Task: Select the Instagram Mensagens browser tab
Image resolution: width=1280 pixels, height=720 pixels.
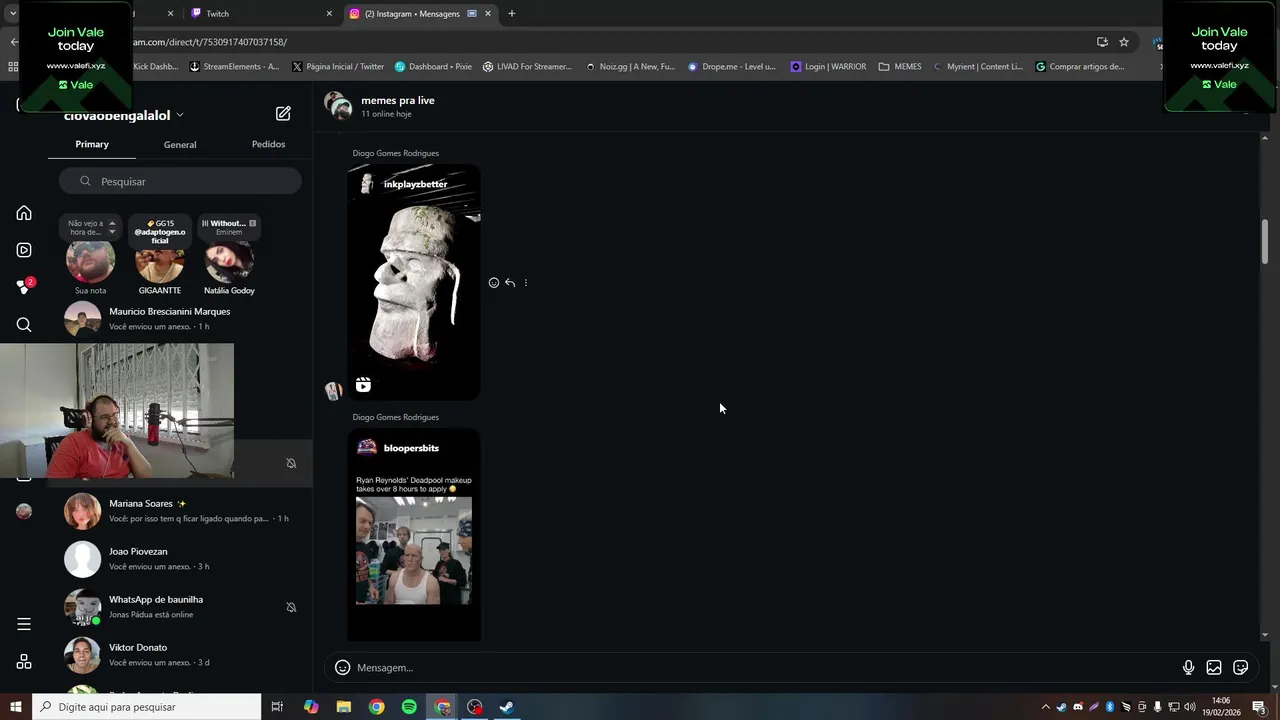Action: click(420, 14)
